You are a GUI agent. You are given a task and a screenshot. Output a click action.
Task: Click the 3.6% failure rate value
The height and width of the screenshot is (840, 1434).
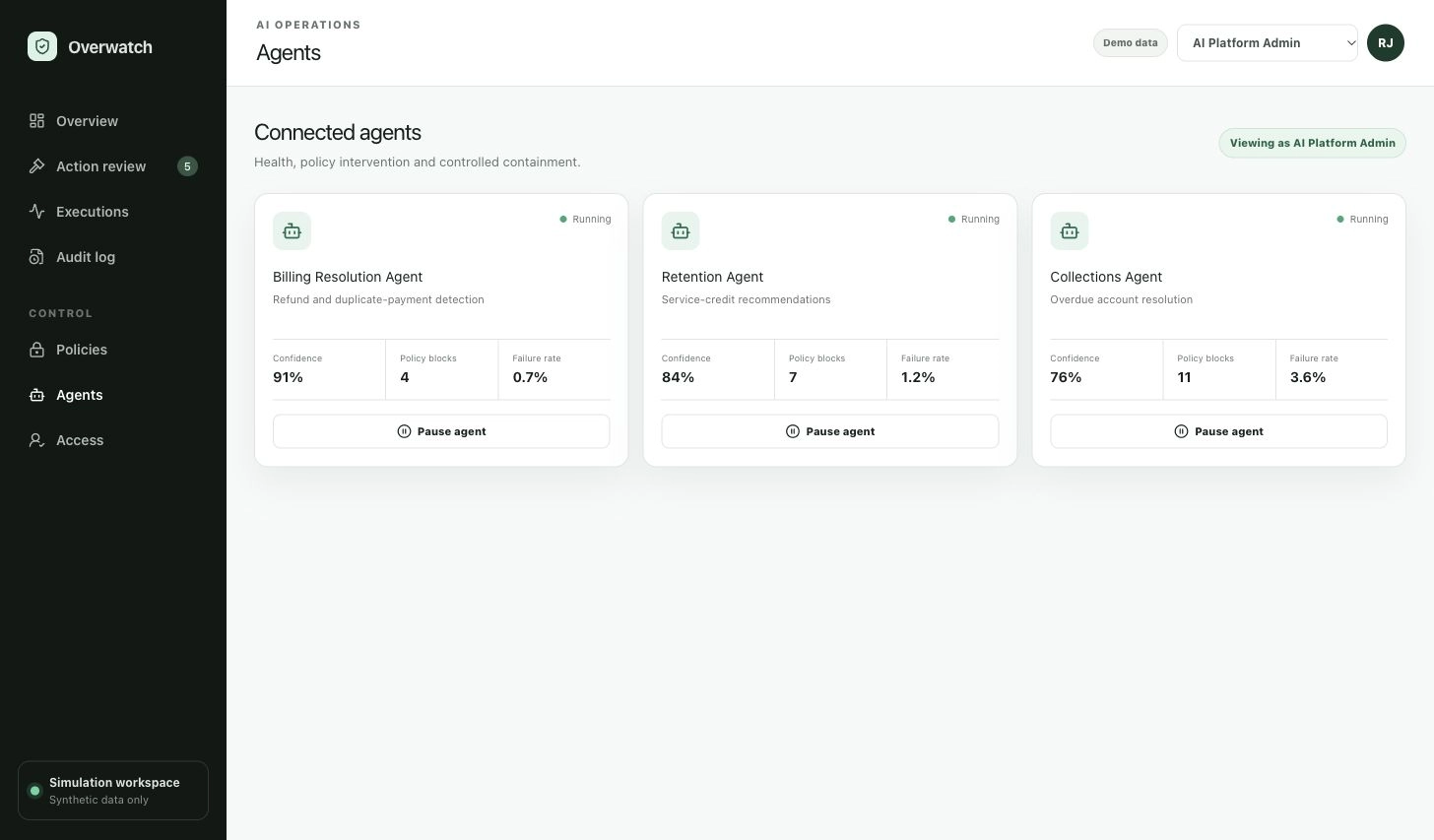tap(1308, 377)
